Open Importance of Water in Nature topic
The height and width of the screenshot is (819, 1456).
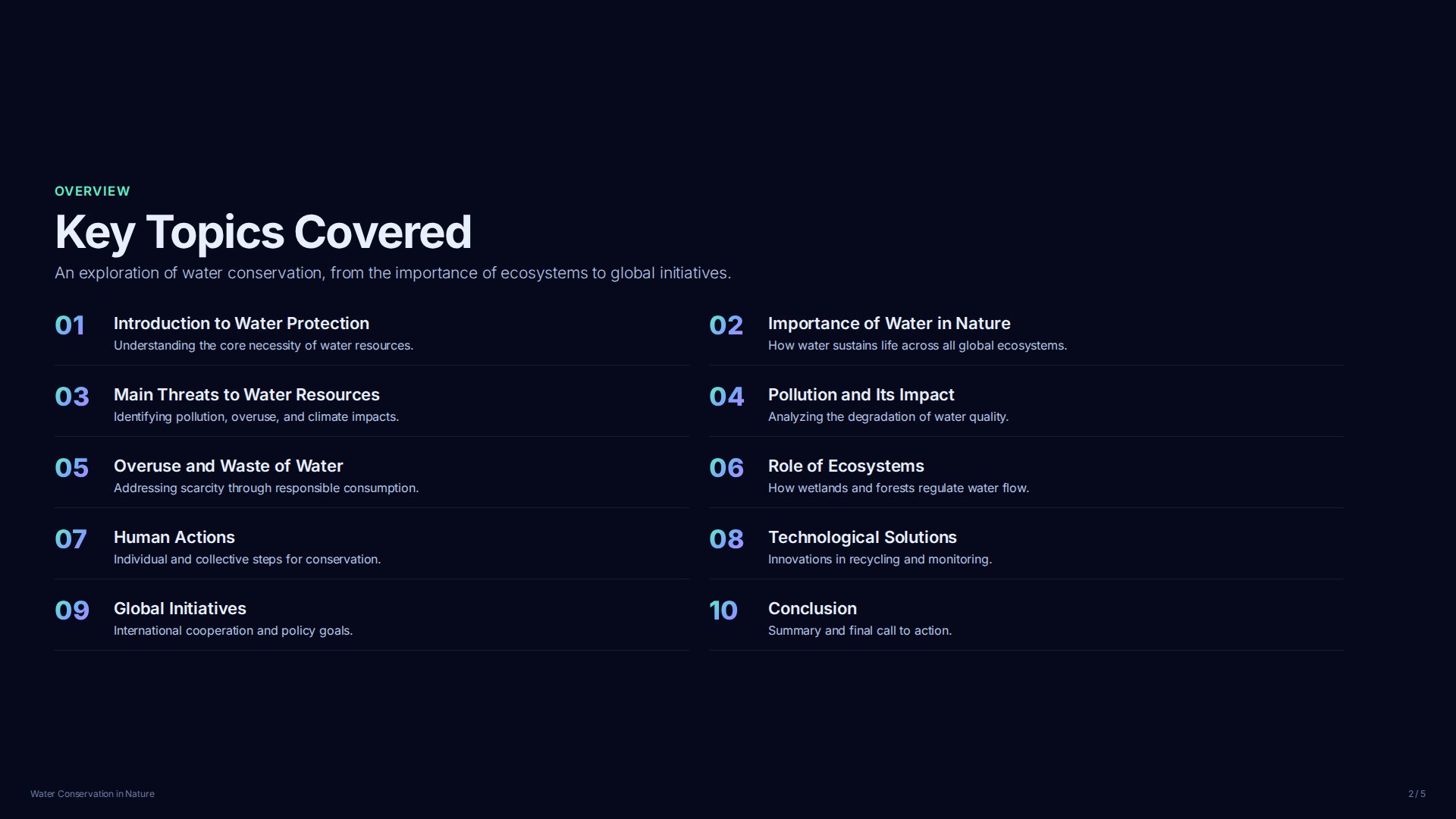889,324
